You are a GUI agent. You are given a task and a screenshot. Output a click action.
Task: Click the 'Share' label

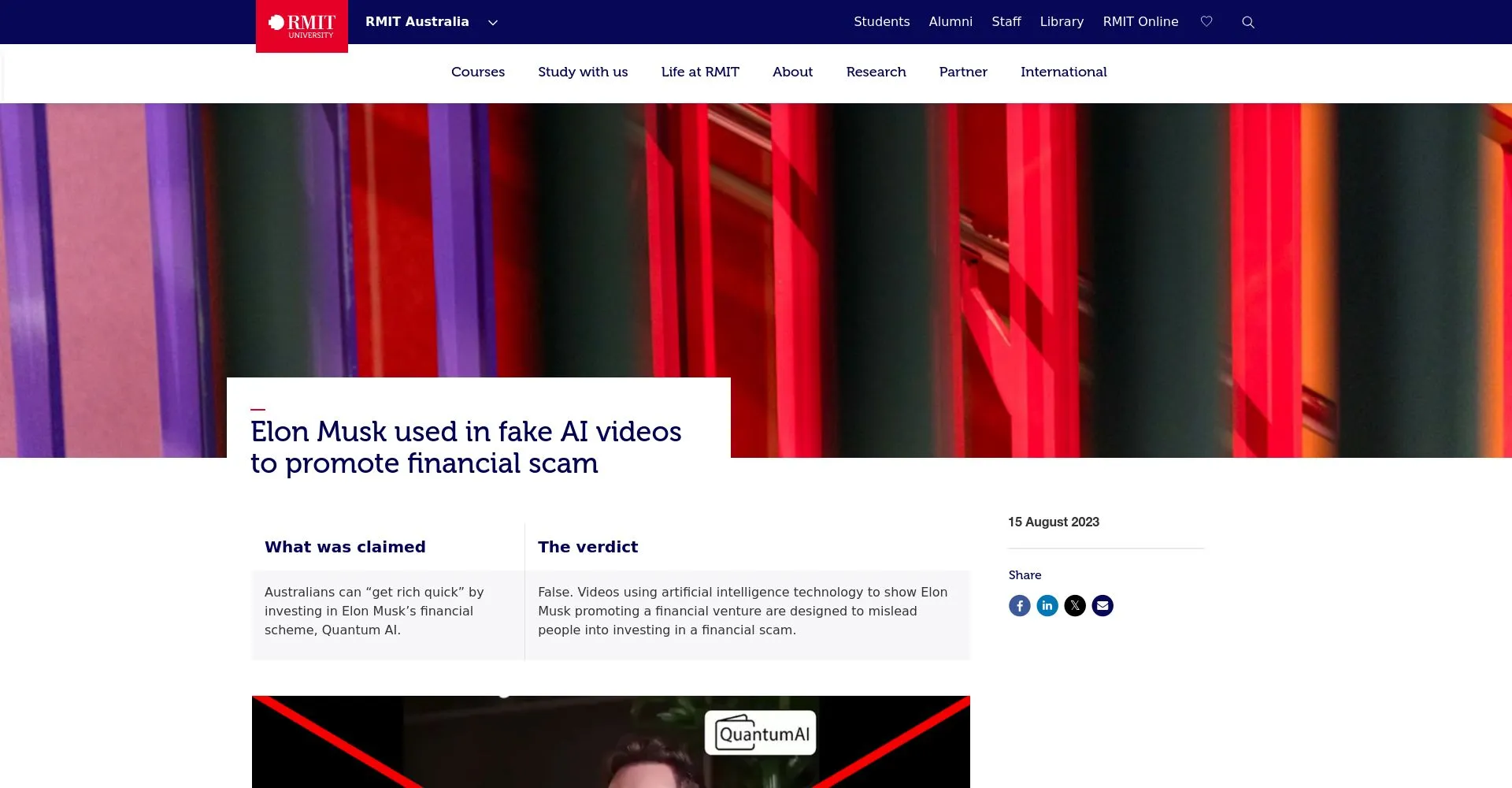pyautogui.click(x=1025, y=575)
